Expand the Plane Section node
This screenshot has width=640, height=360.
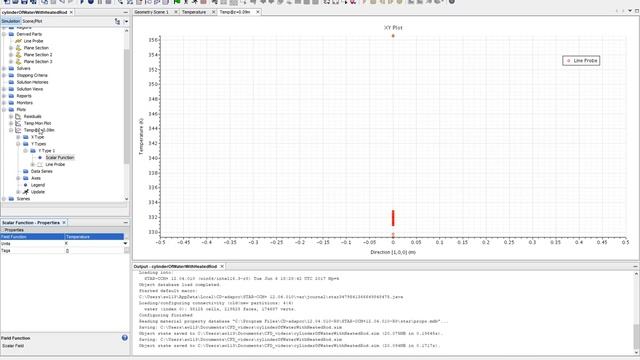pyautogui.click(x=11, y=48)
